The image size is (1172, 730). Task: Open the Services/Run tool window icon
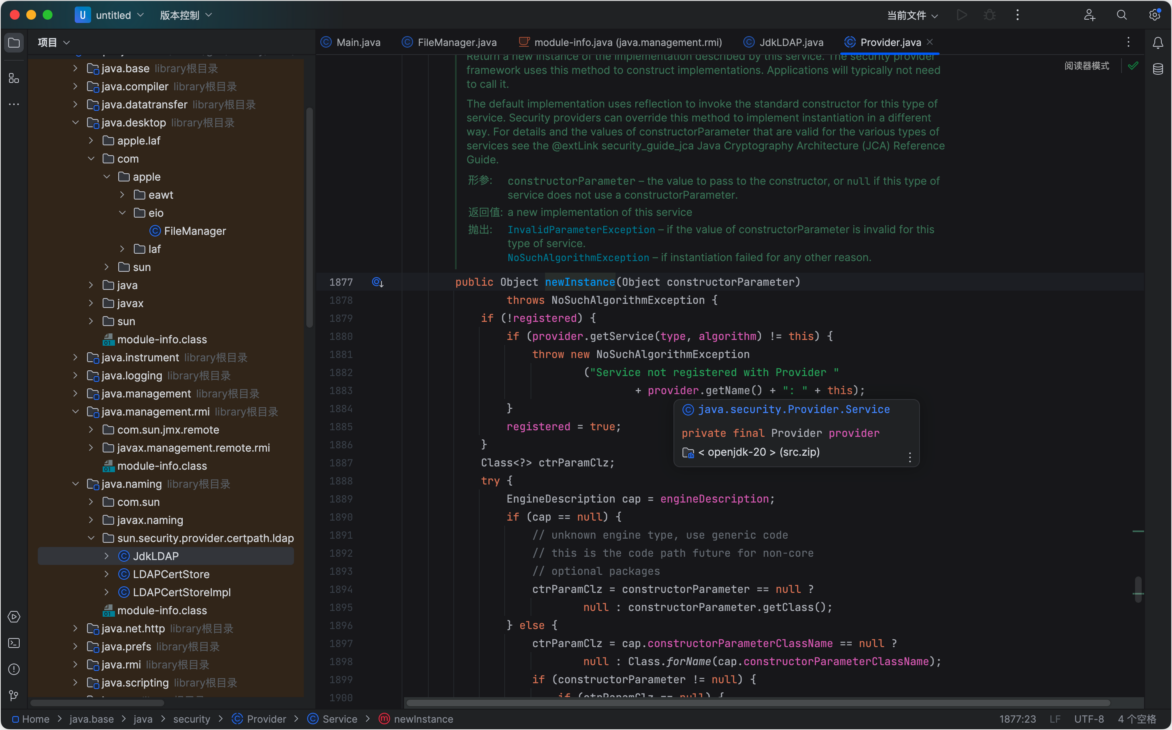coord(13,617)
